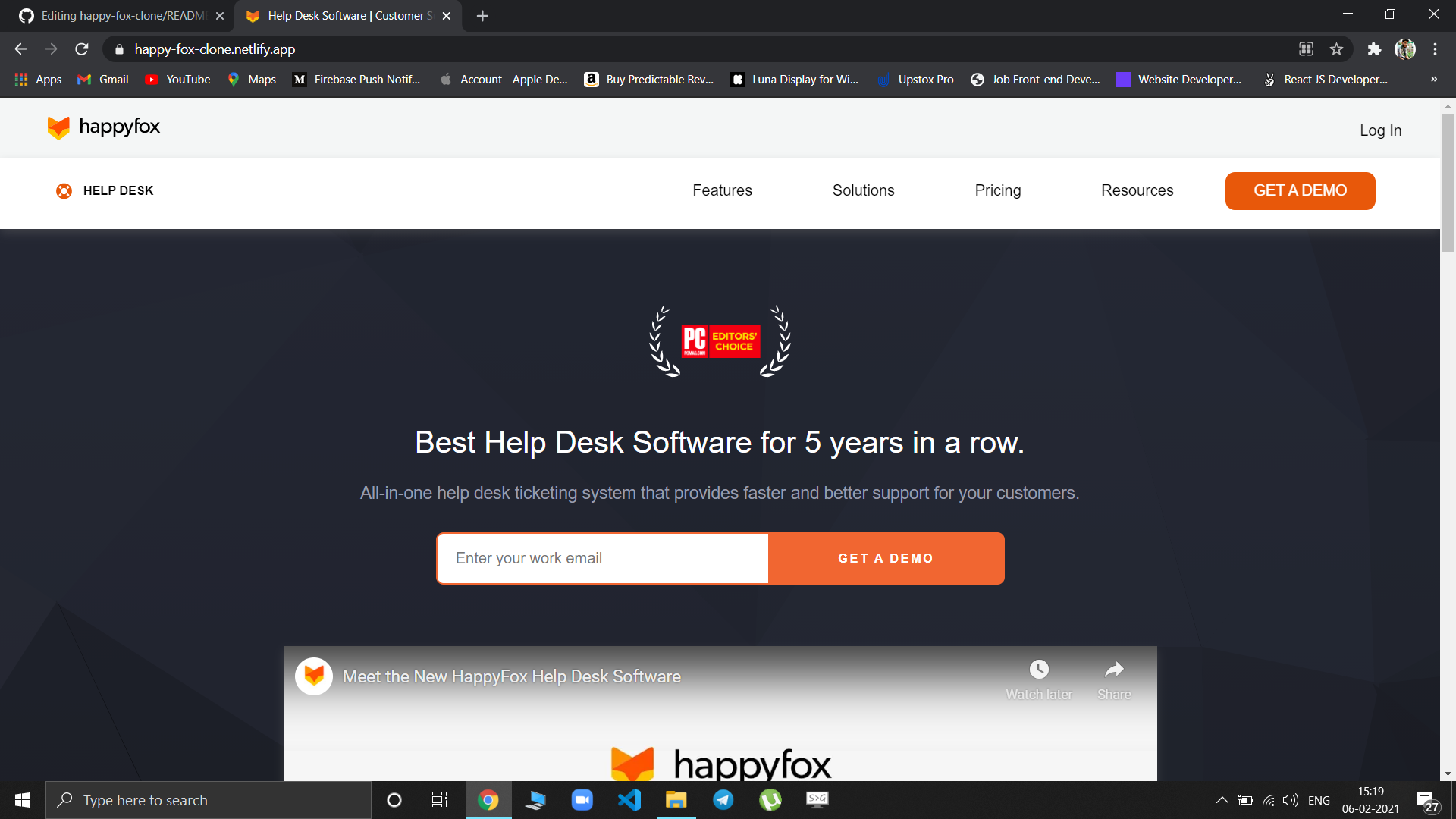Click the HappyFox avatar on the video player
This screenshot has width=1456, height=819.
pos(313,676)
